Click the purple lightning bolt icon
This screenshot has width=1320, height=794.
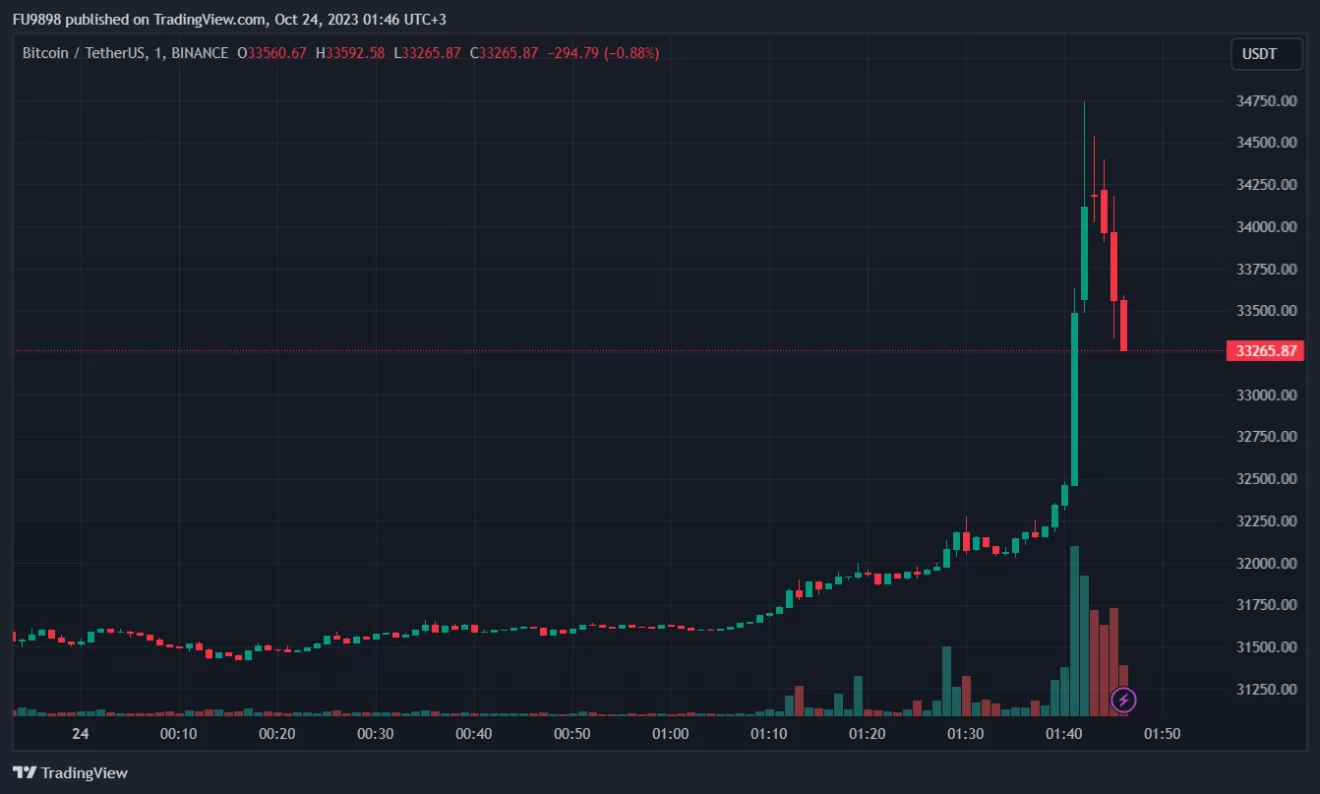[1123, 699]
